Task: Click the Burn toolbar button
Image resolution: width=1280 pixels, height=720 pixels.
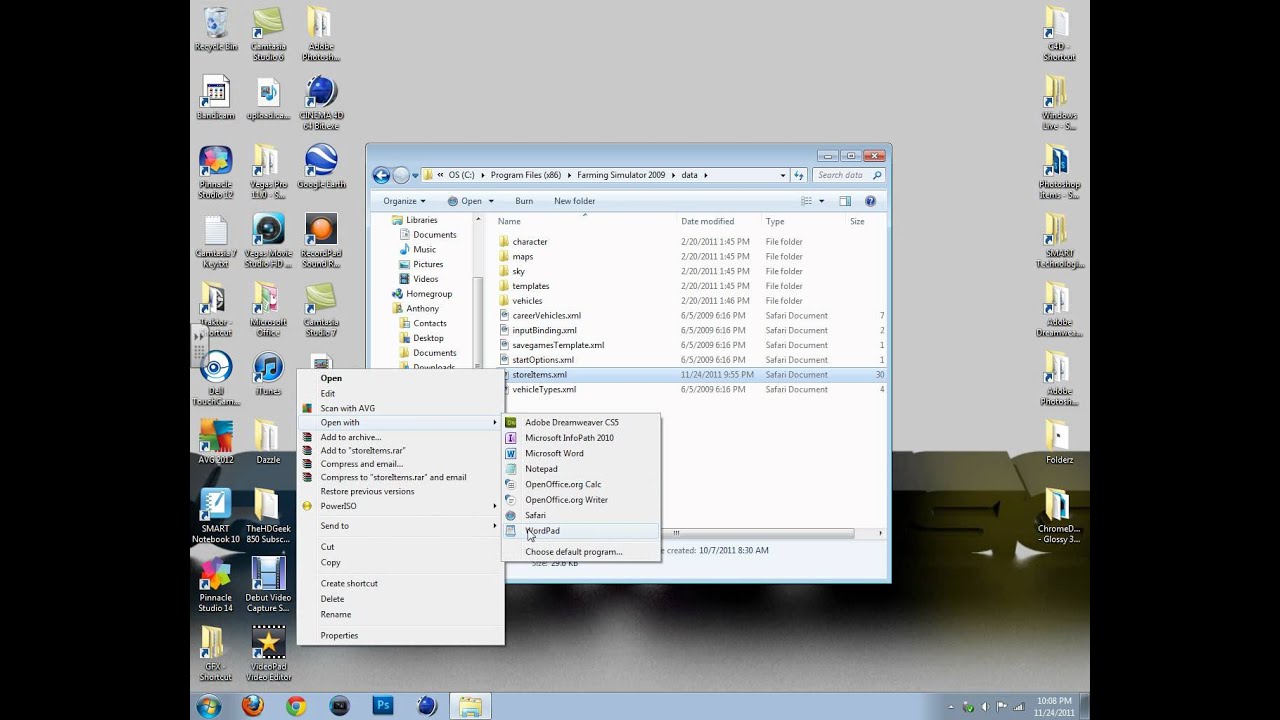Action: 524,201
